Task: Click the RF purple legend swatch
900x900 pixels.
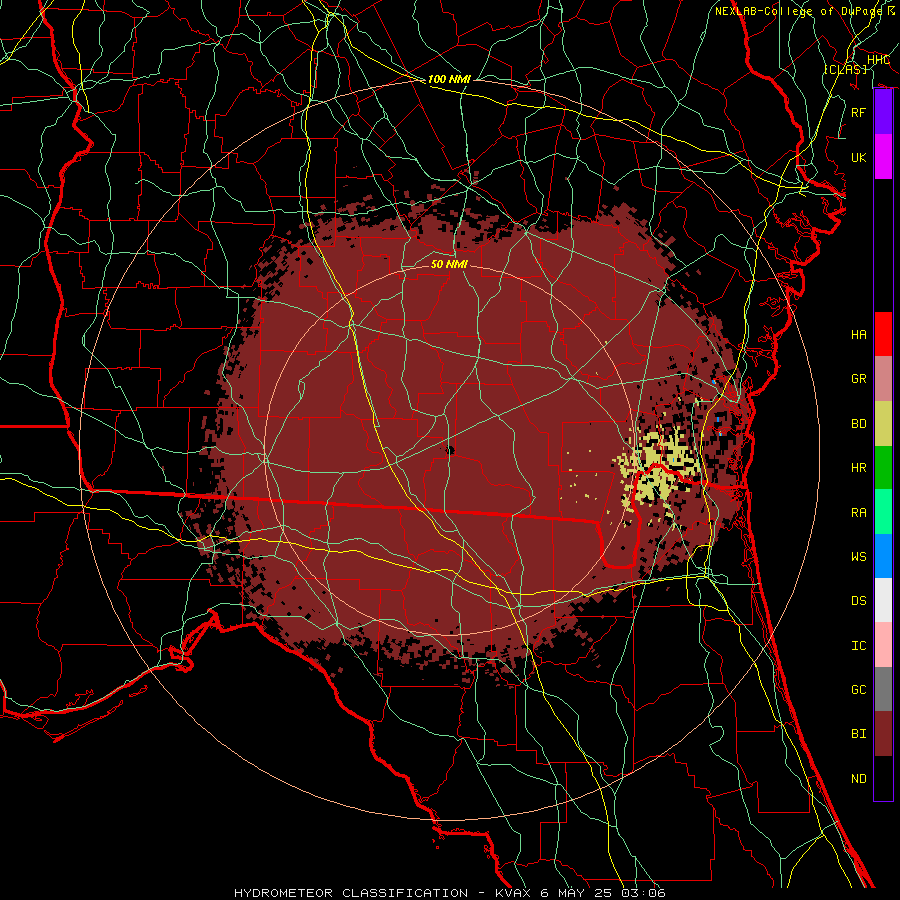Action: pos(883,112)
